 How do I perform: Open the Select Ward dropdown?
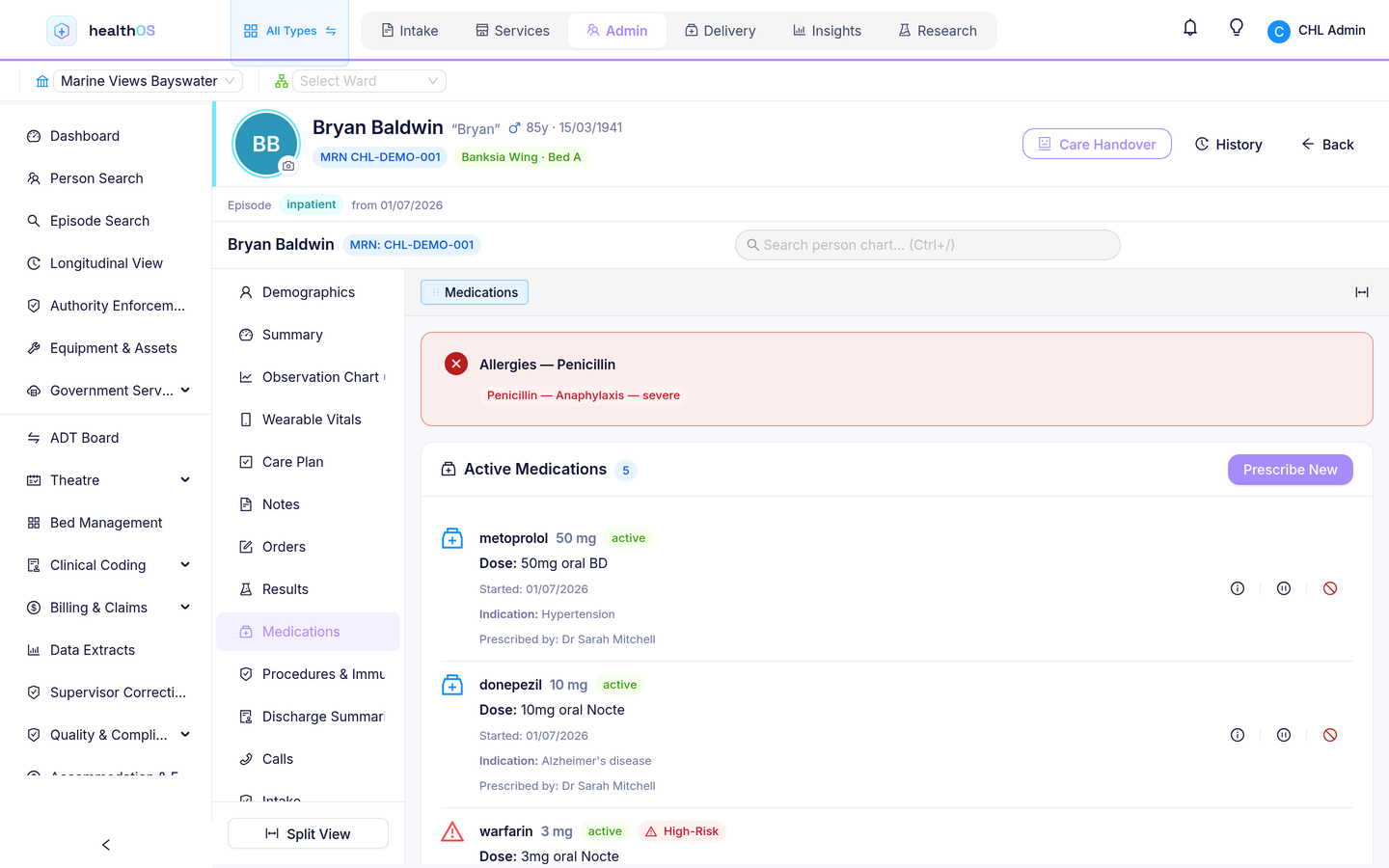tap(369, 81)
